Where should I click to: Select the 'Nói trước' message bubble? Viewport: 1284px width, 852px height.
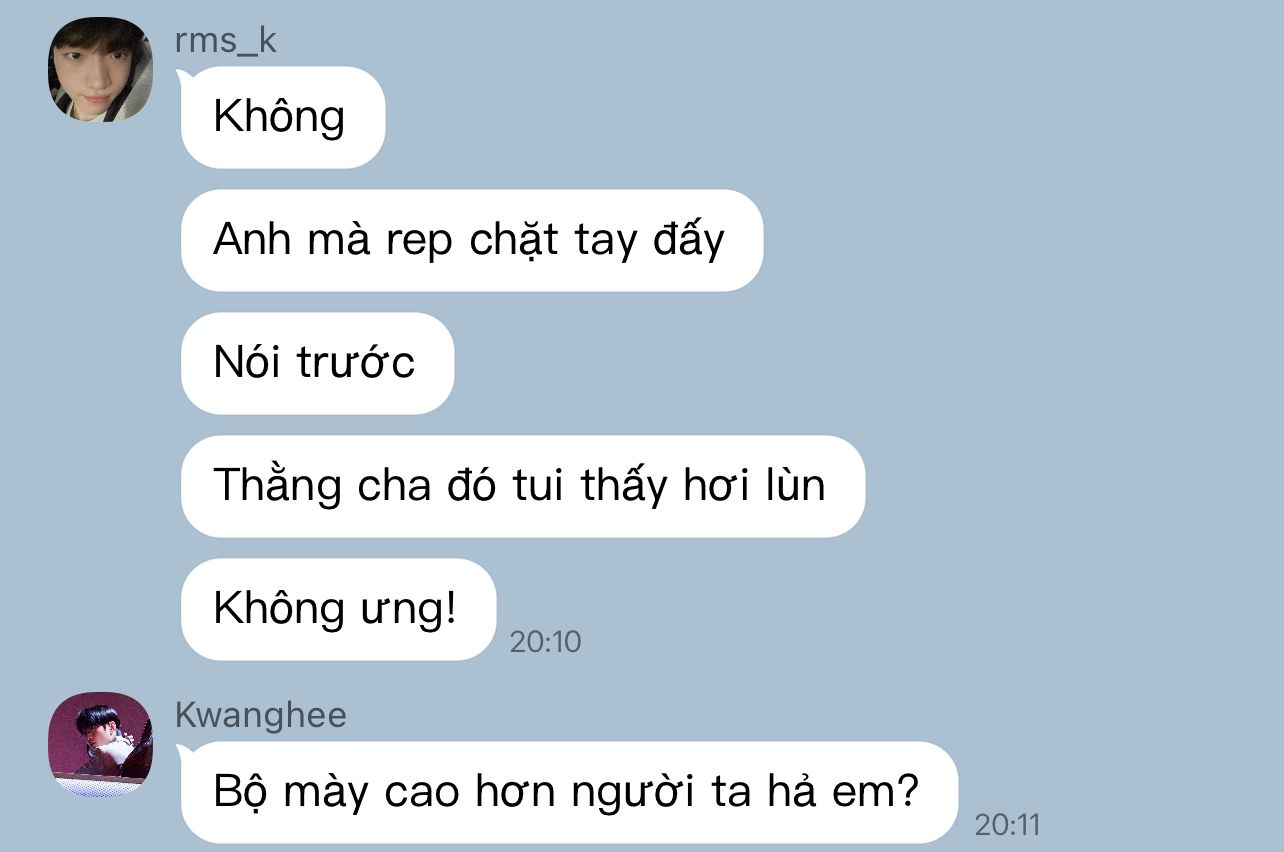pyautogui.click(x=317, y=363)
